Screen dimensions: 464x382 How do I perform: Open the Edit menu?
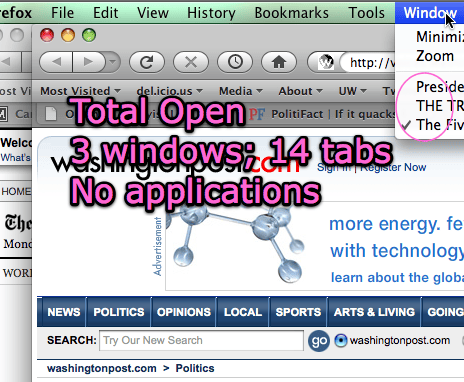point(106,13)
